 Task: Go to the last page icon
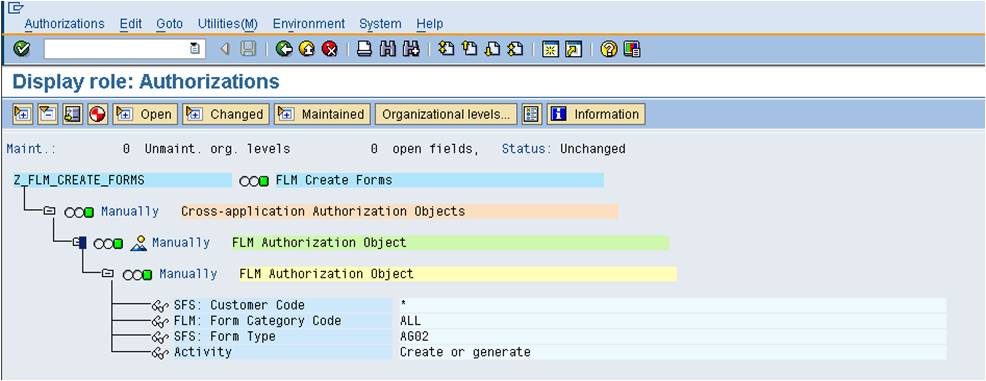tap(515, 49)
